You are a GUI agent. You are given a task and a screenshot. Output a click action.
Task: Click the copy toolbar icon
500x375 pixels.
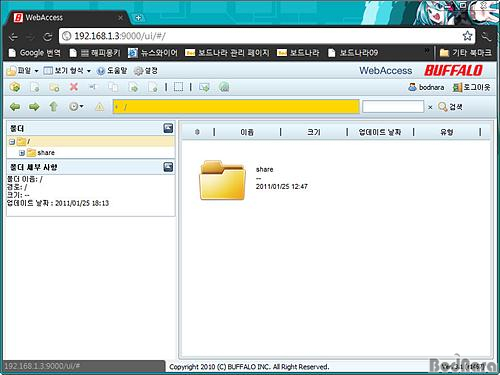coord(113,87)
